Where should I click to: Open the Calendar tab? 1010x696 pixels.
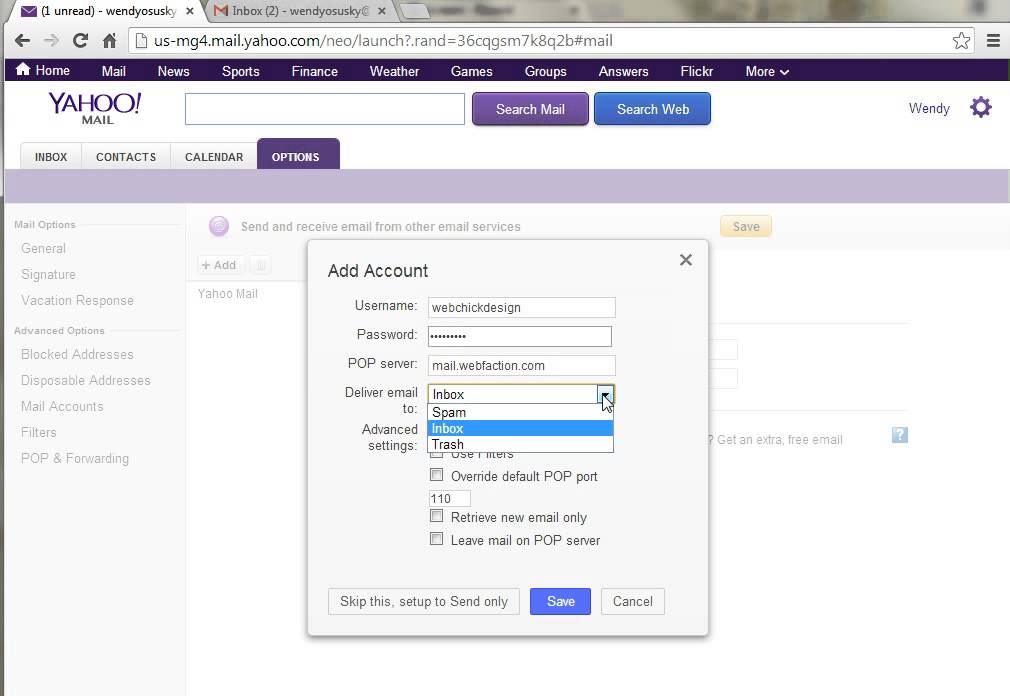(x=213, y=156)
